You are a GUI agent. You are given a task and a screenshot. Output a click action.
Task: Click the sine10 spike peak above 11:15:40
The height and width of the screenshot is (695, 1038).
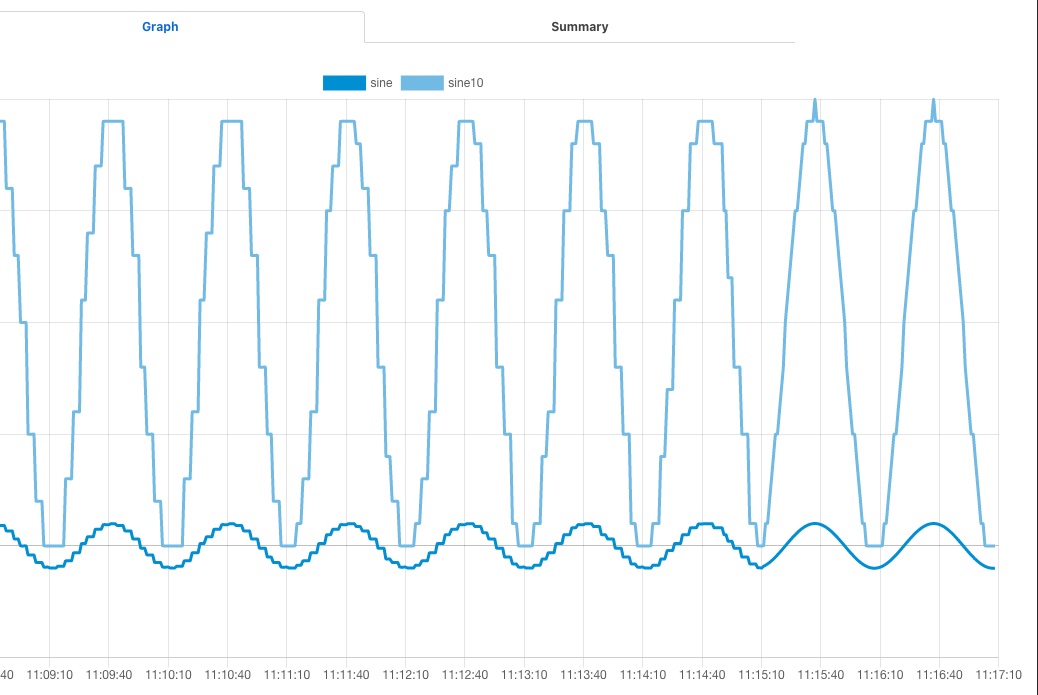tap(815, 100)
